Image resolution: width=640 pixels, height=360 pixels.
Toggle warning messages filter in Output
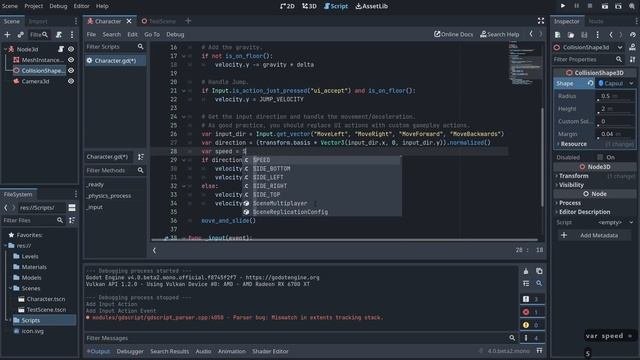click(x=532, y=325)
